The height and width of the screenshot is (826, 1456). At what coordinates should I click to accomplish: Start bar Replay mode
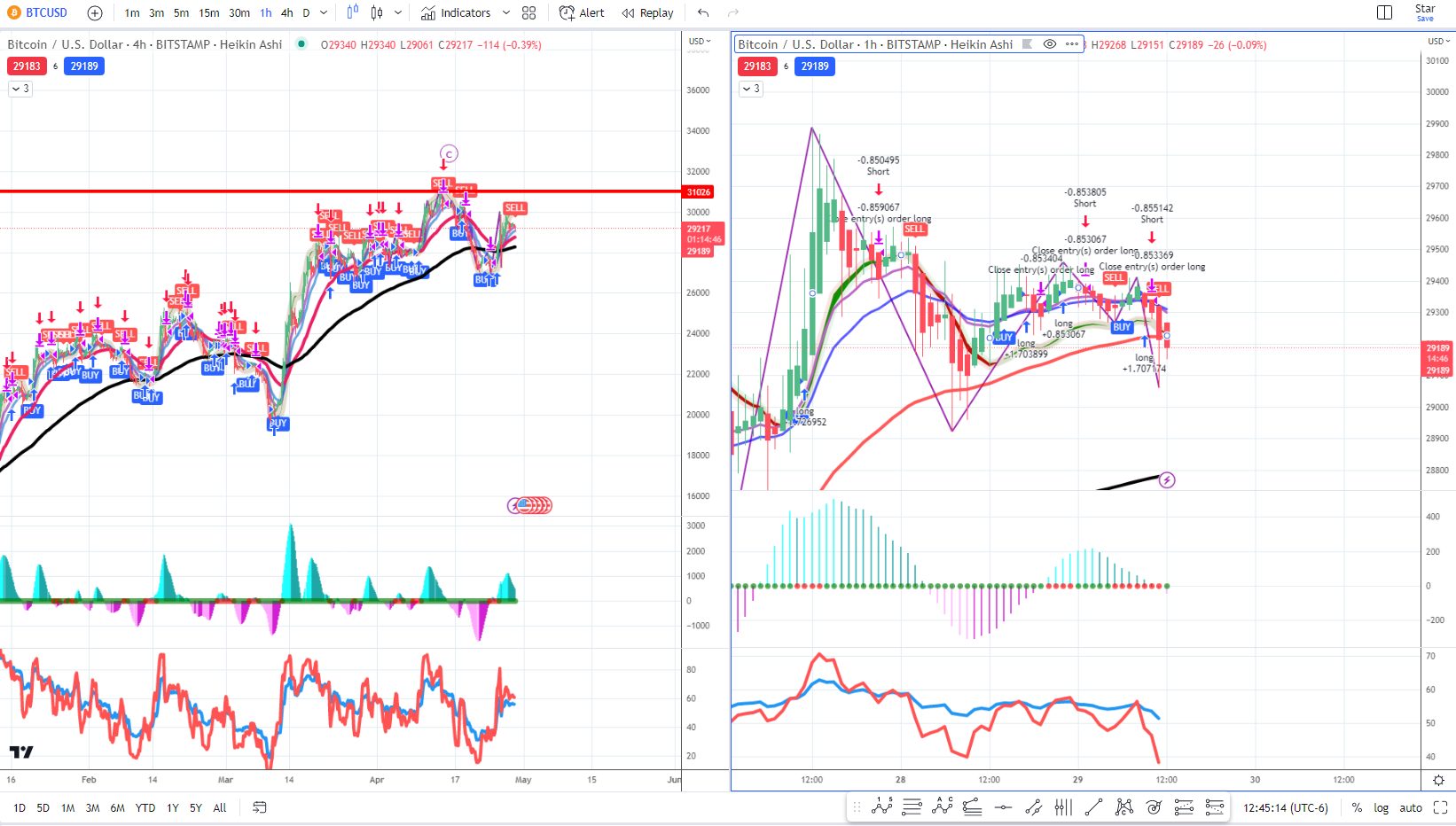pyautogui.click(x=647, y=13)
